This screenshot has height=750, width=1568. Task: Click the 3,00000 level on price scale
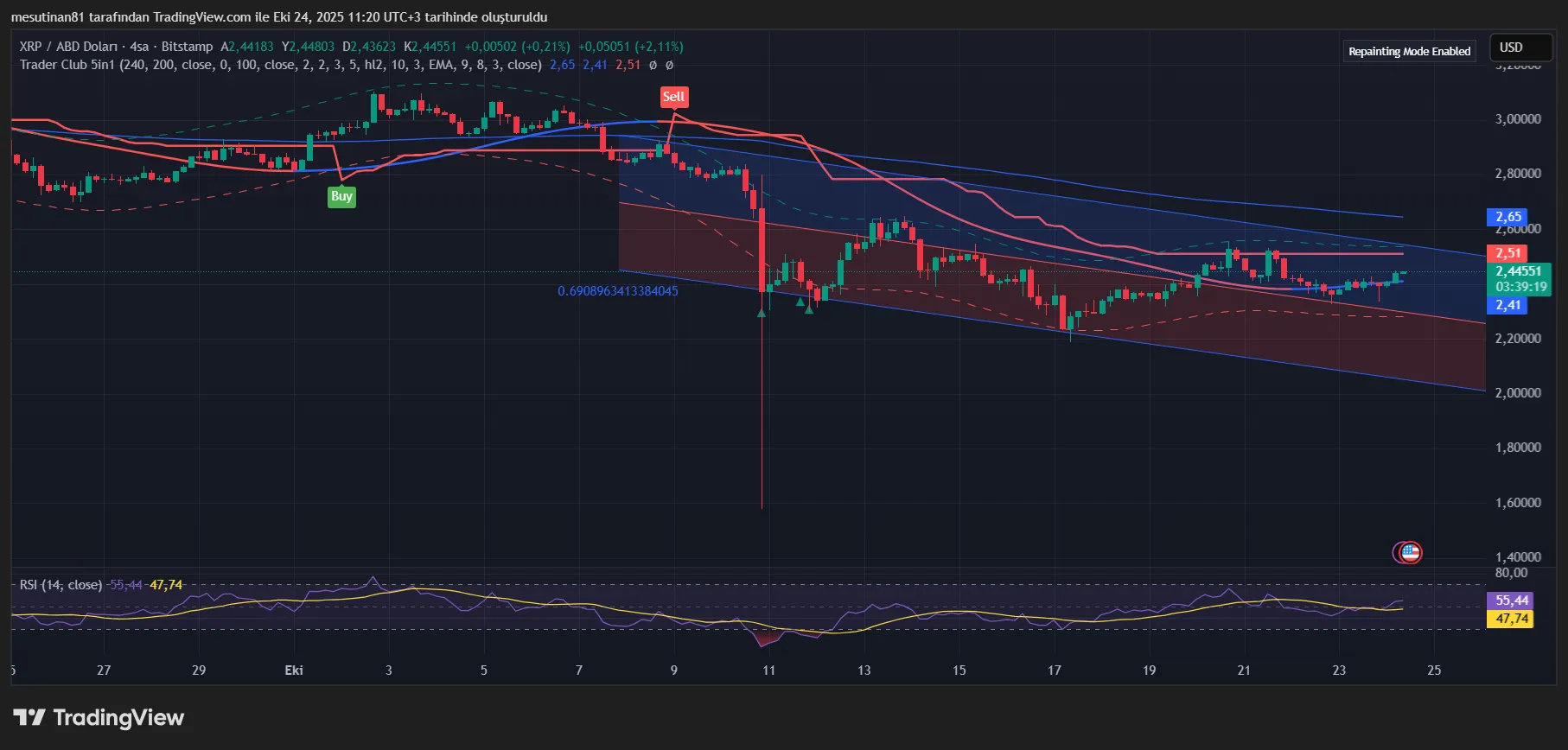(x=1517, y=119)
